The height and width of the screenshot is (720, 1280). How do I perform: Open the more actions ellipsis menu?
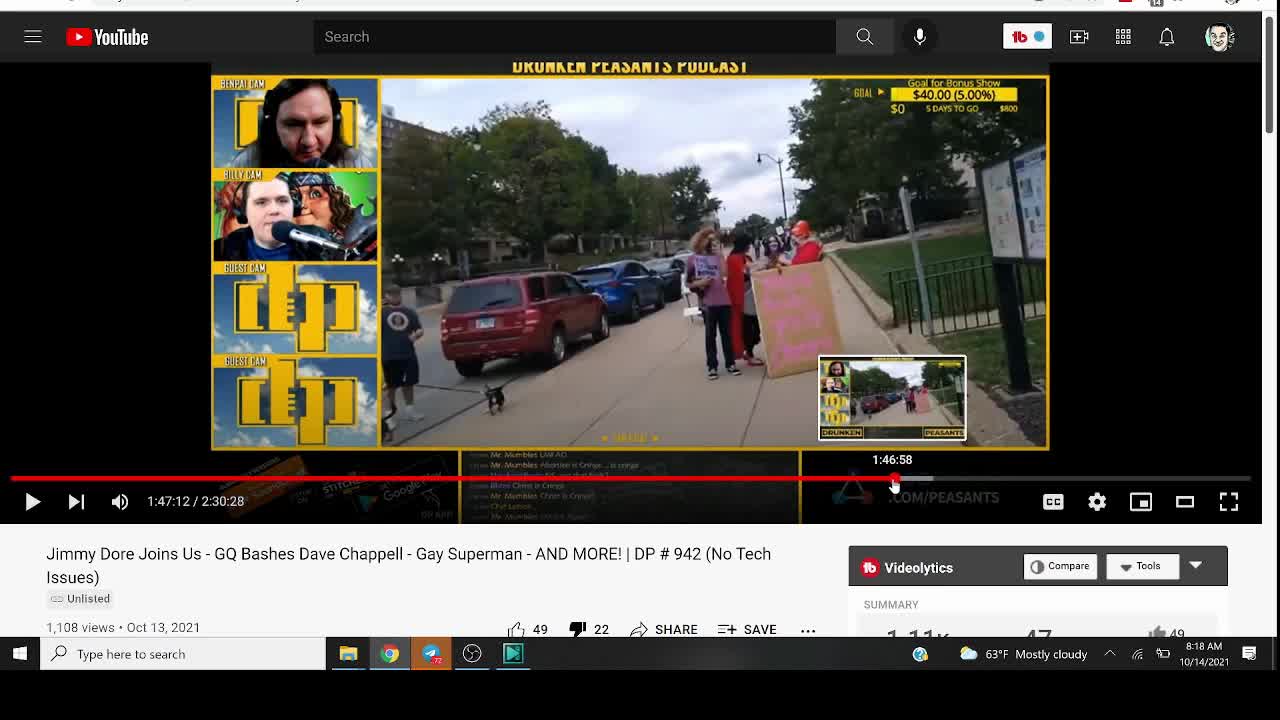pyautogui.click(x=808, y=630)
